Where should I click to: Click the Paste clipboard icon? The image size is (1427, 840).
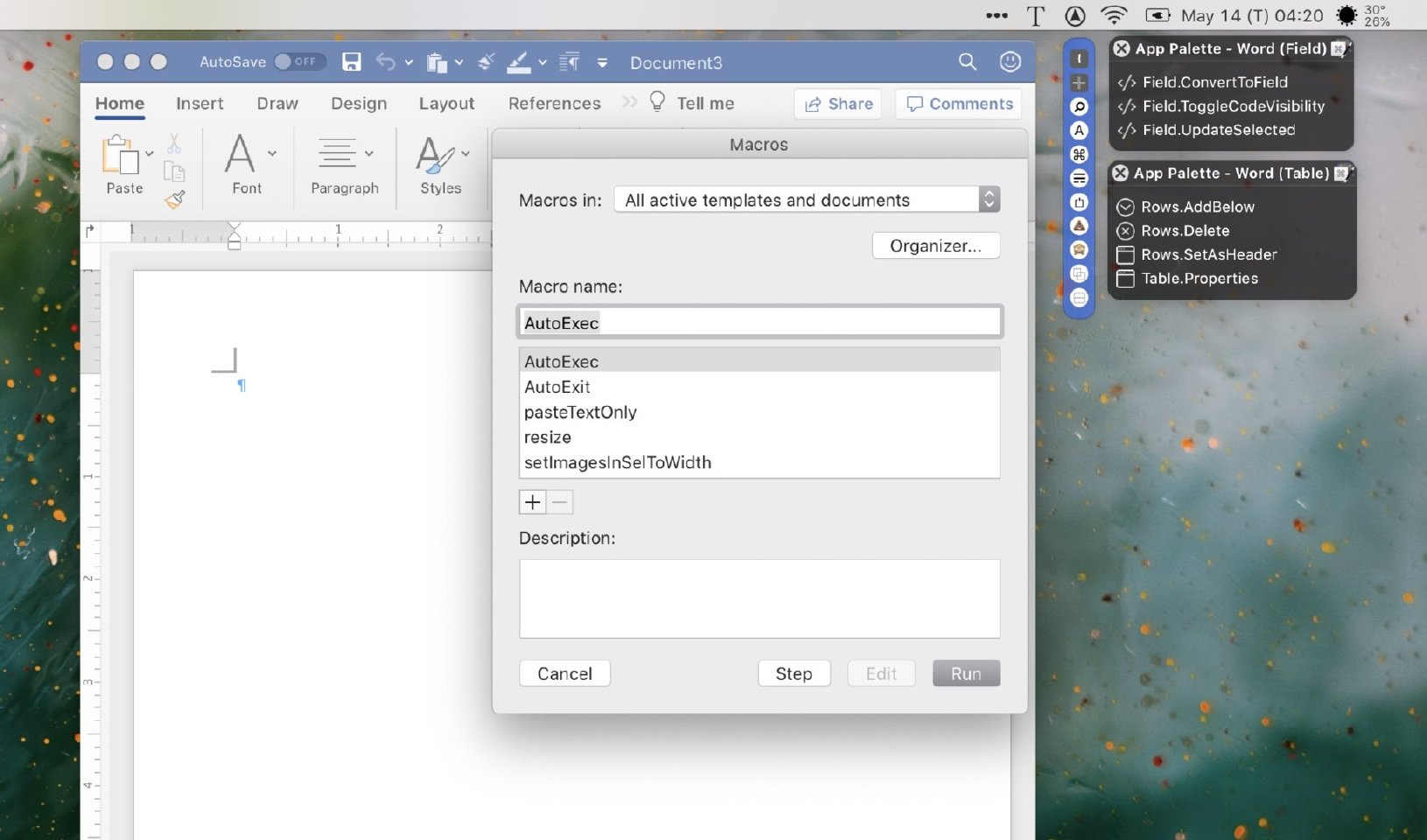tap(121, 157)
